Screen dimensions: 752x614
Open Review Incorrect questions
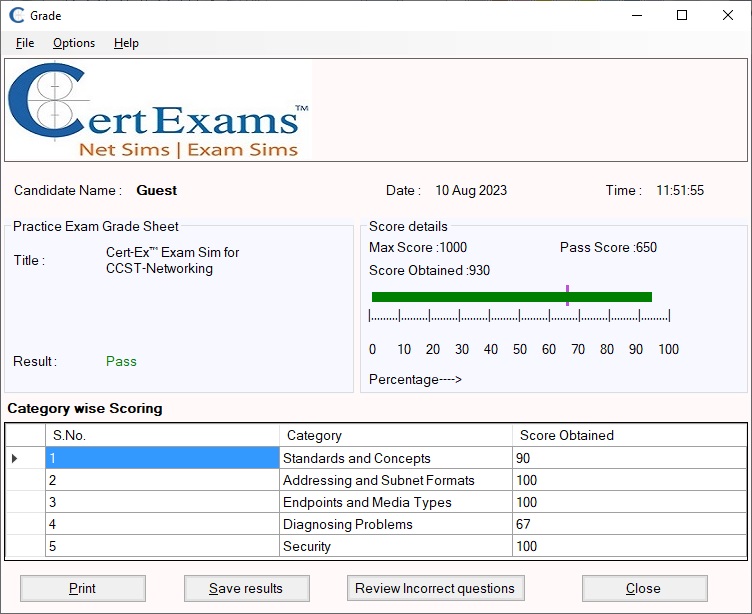coord(435,588)
